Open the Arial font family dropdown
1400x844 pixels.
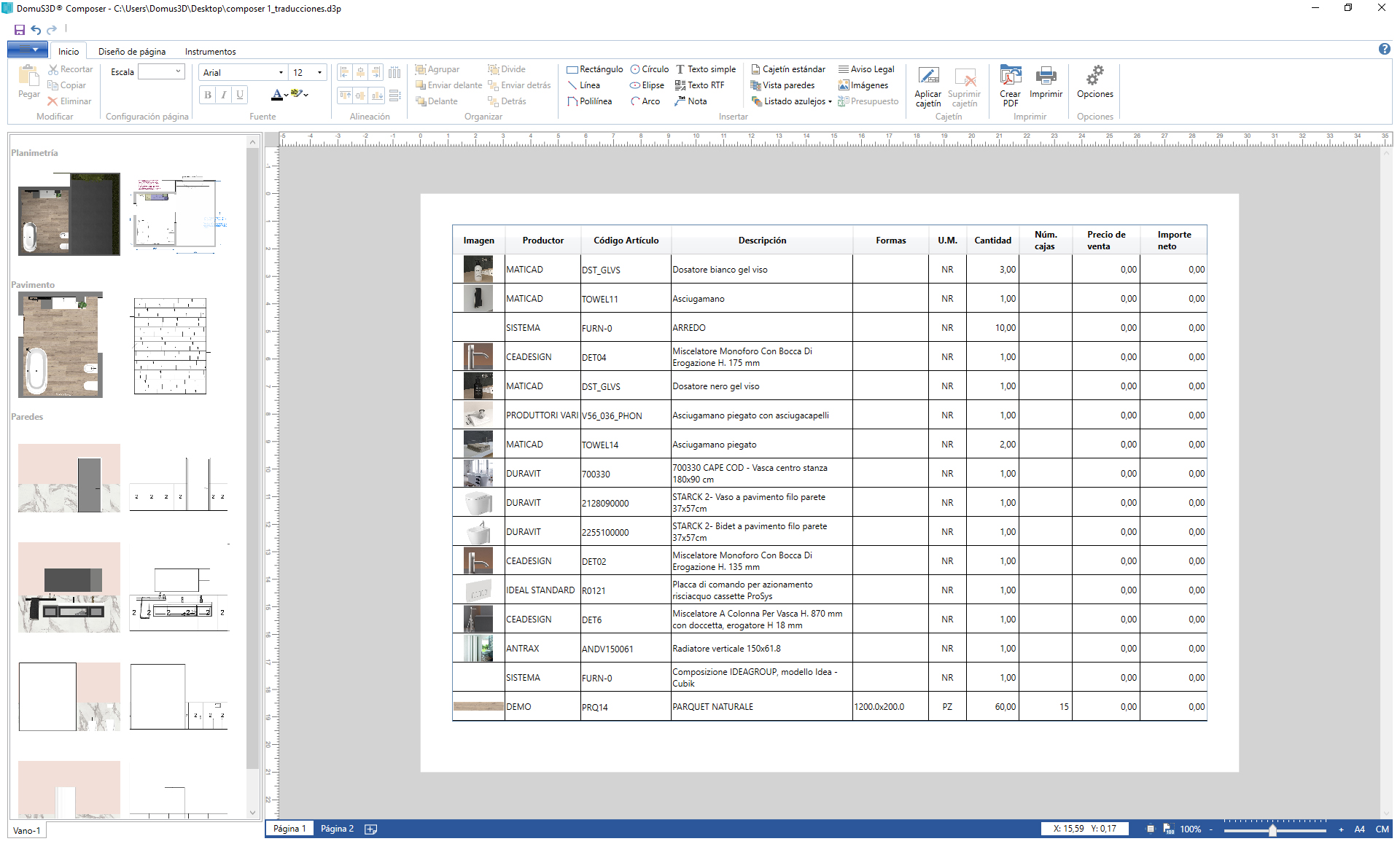(281, 73)
